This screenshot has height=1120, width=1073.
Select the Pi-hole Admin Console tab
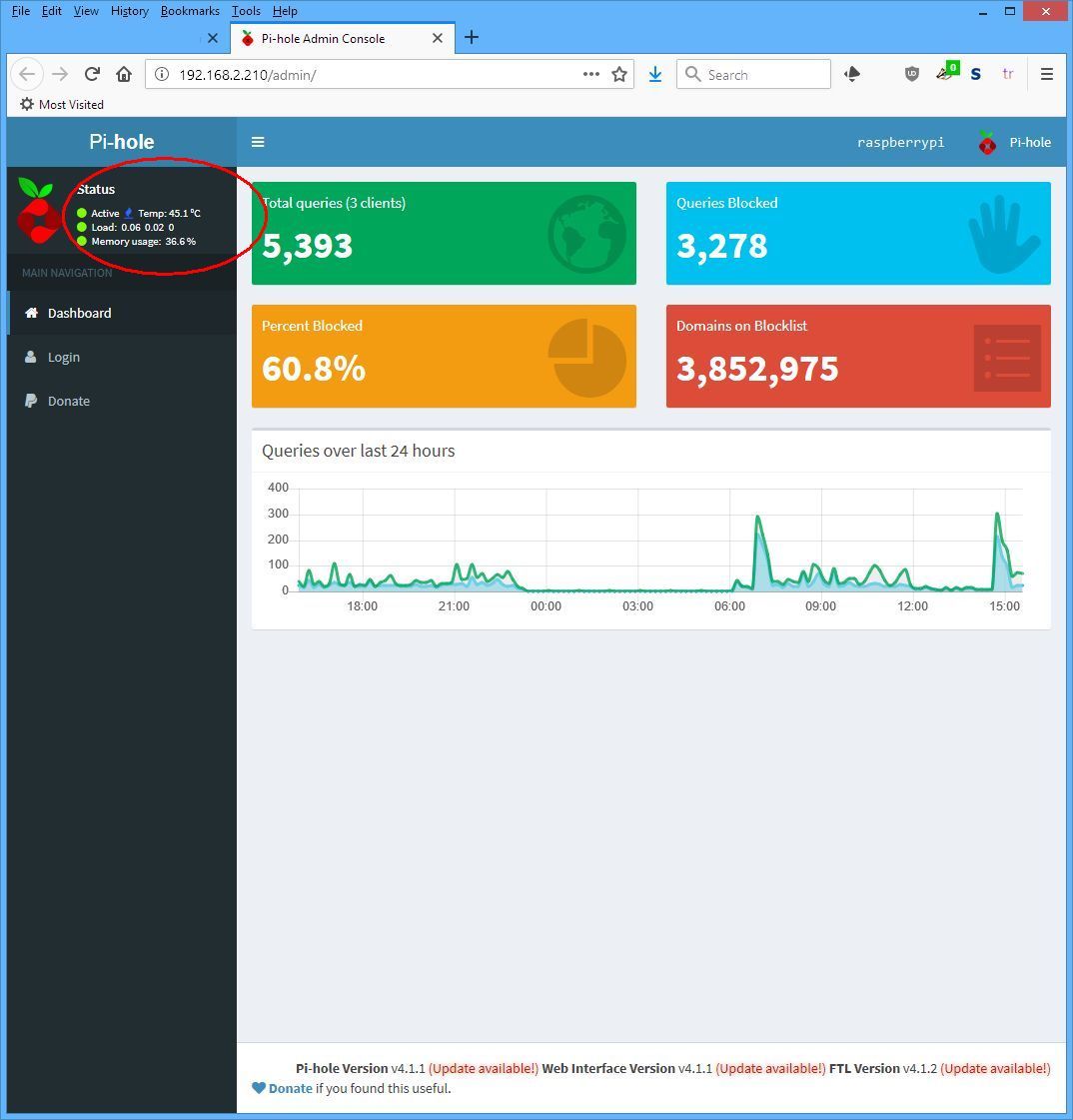coord(343,39)
